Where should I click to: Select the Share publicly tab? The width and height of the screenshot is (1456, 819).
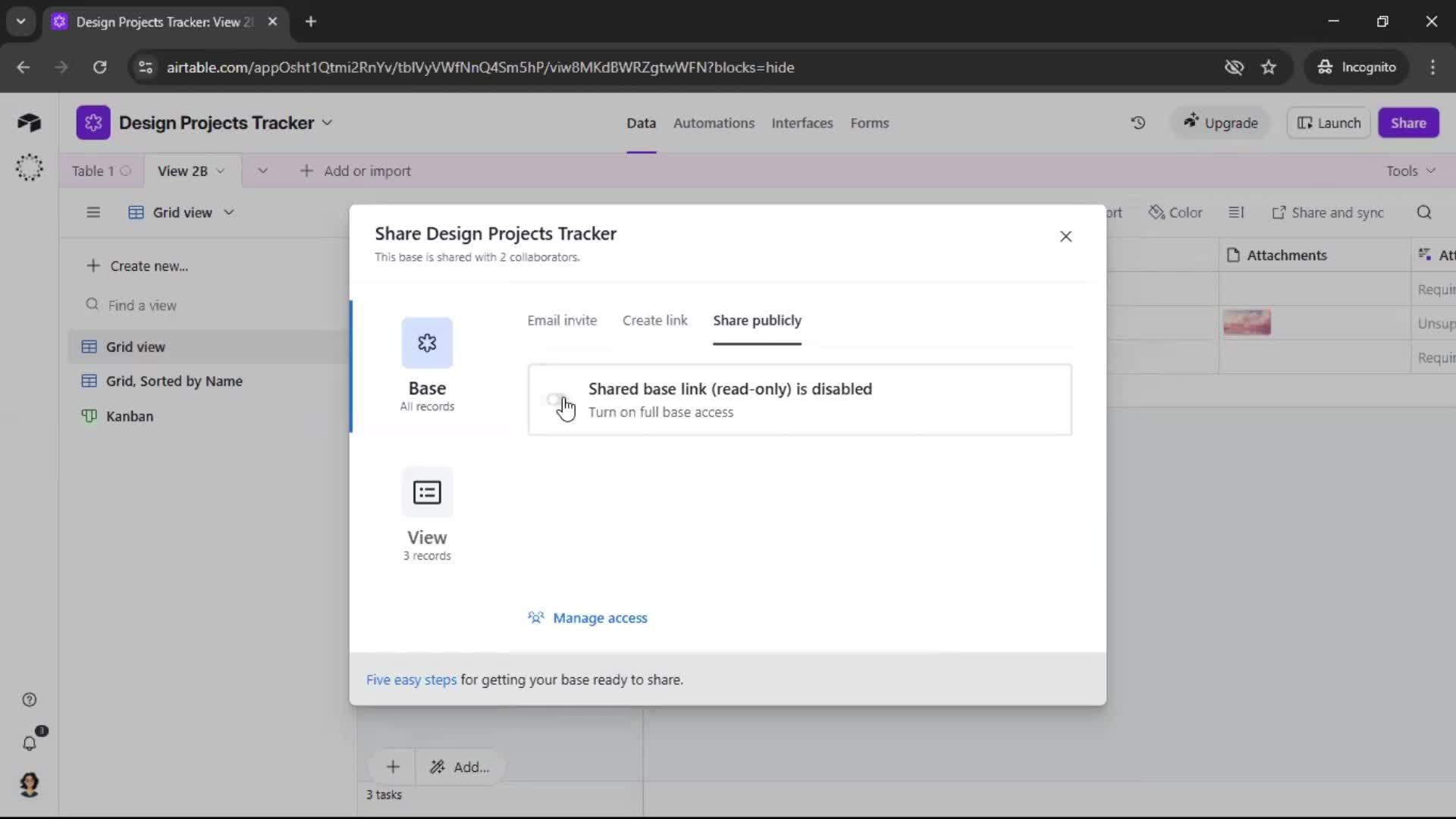point(757,321)
